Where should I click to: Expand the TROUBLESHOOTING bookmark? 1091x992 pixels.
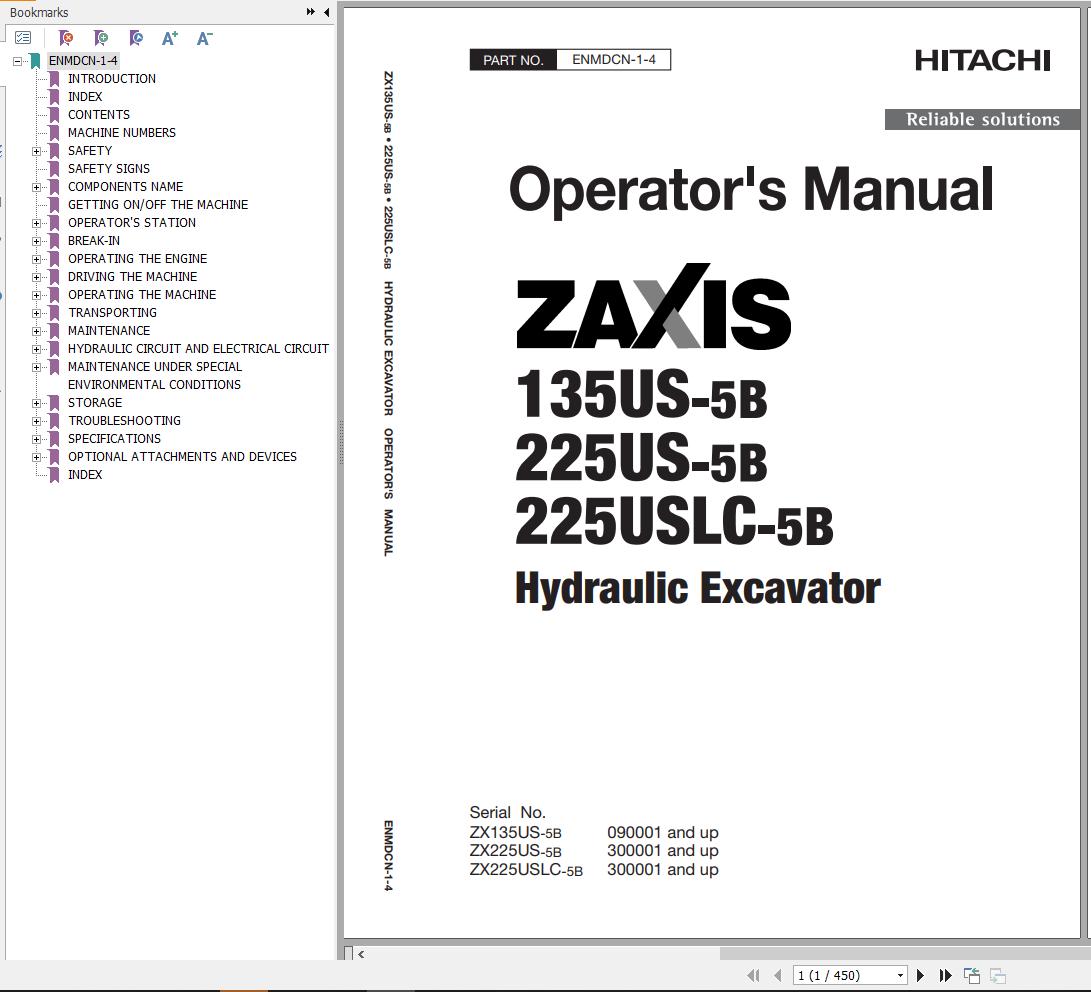coord(36,422)
